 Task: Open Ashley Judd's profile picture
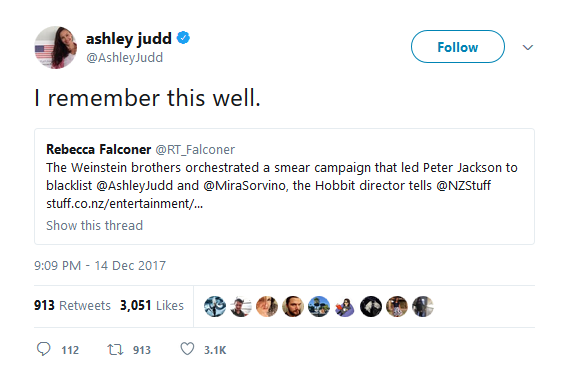coord(56,47)
